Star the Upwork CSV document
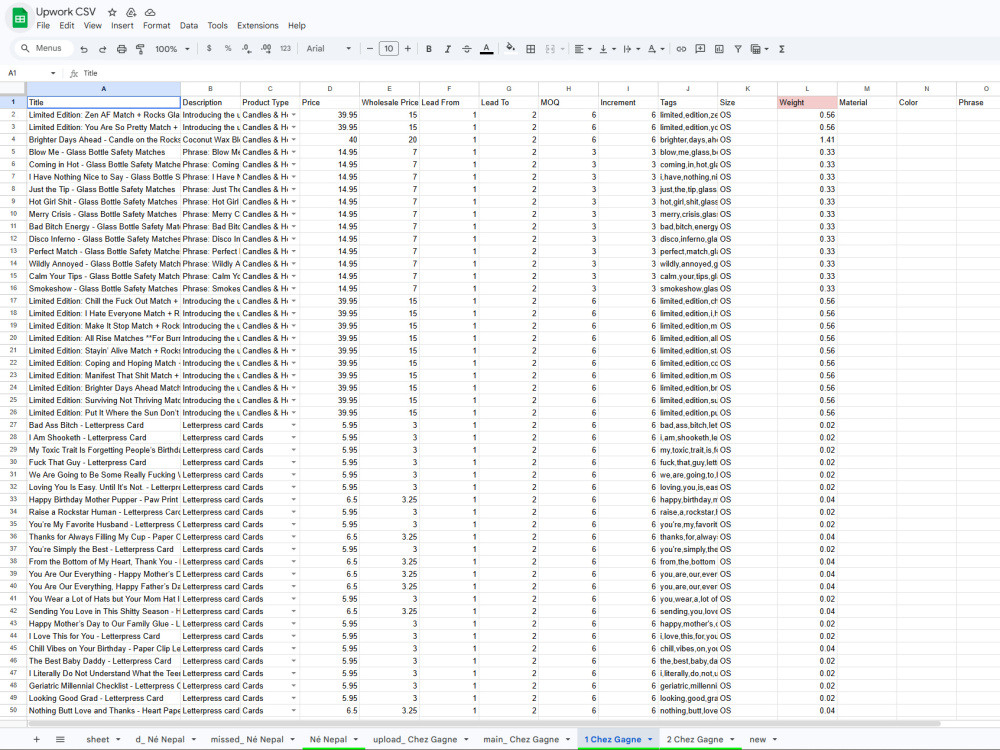The height and width of the screenshot is (750, 1000). (x=112, y=12)
